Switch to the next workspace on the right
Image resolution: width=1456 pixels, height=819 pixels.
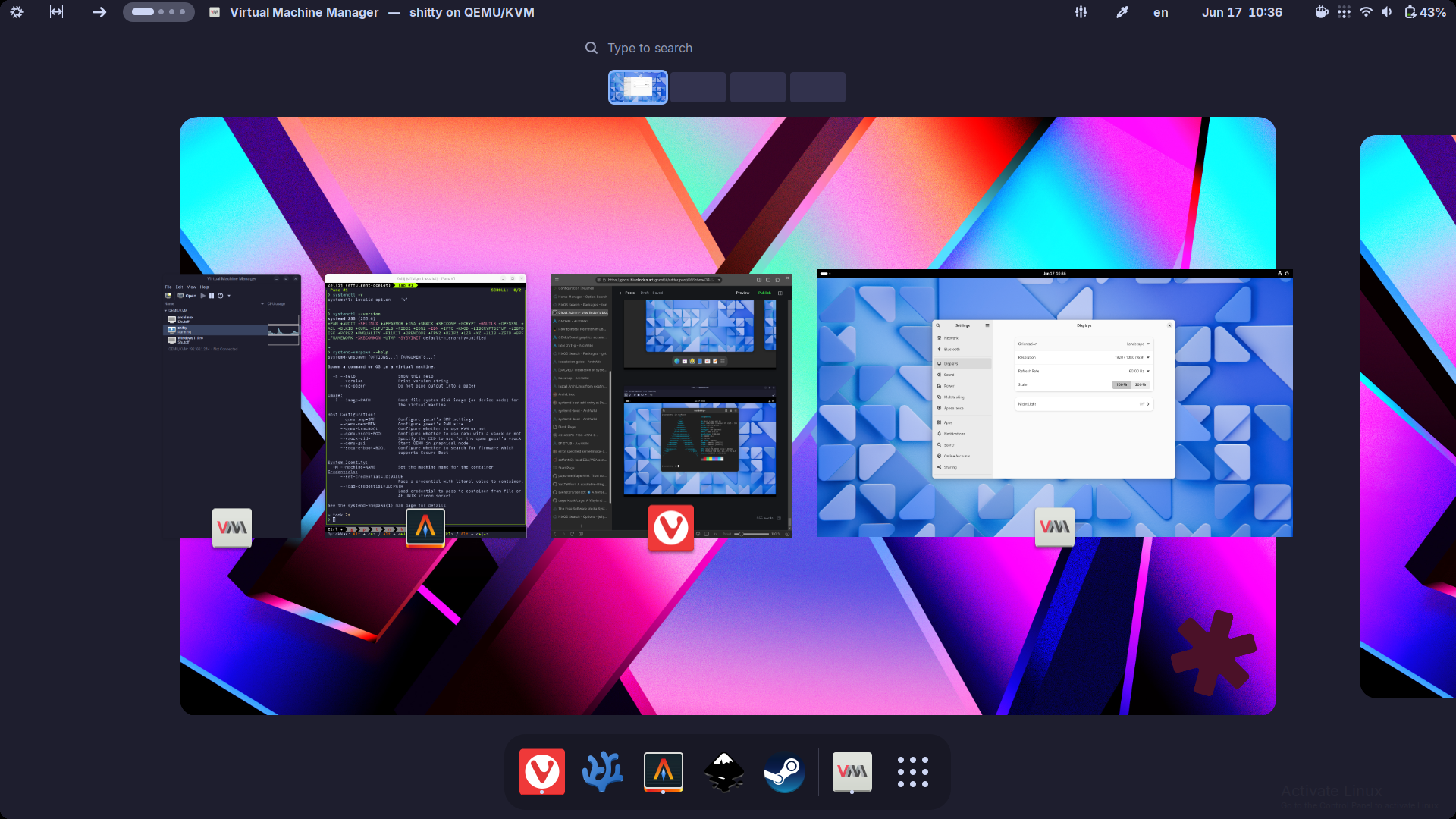[1408, 416]
